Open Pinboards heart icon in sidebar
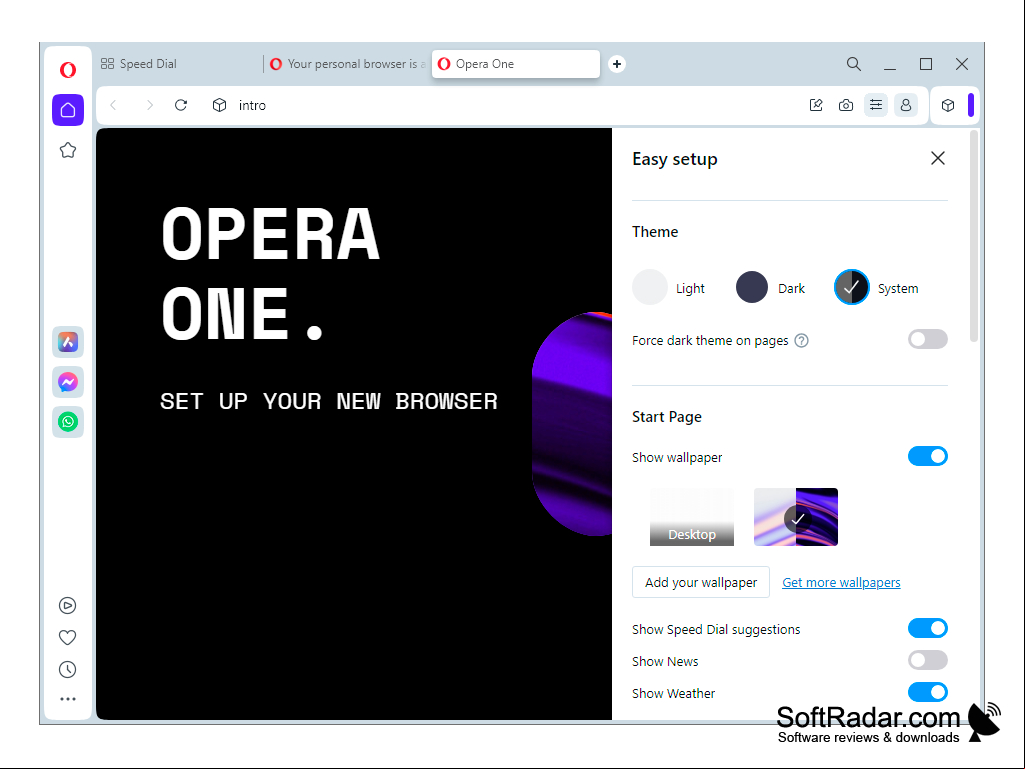The width and height of the screenshot is (1025, 769). tap(67, 638)
